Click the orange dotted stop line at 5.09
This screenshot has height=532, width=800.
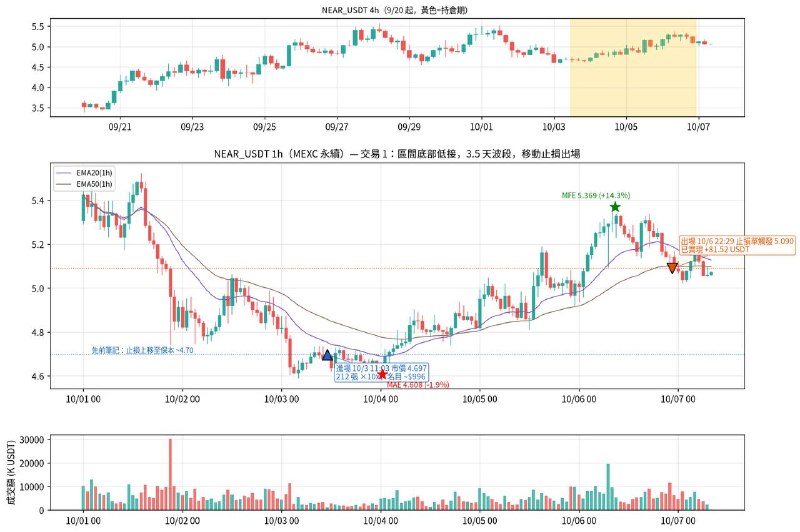(397, 268)
